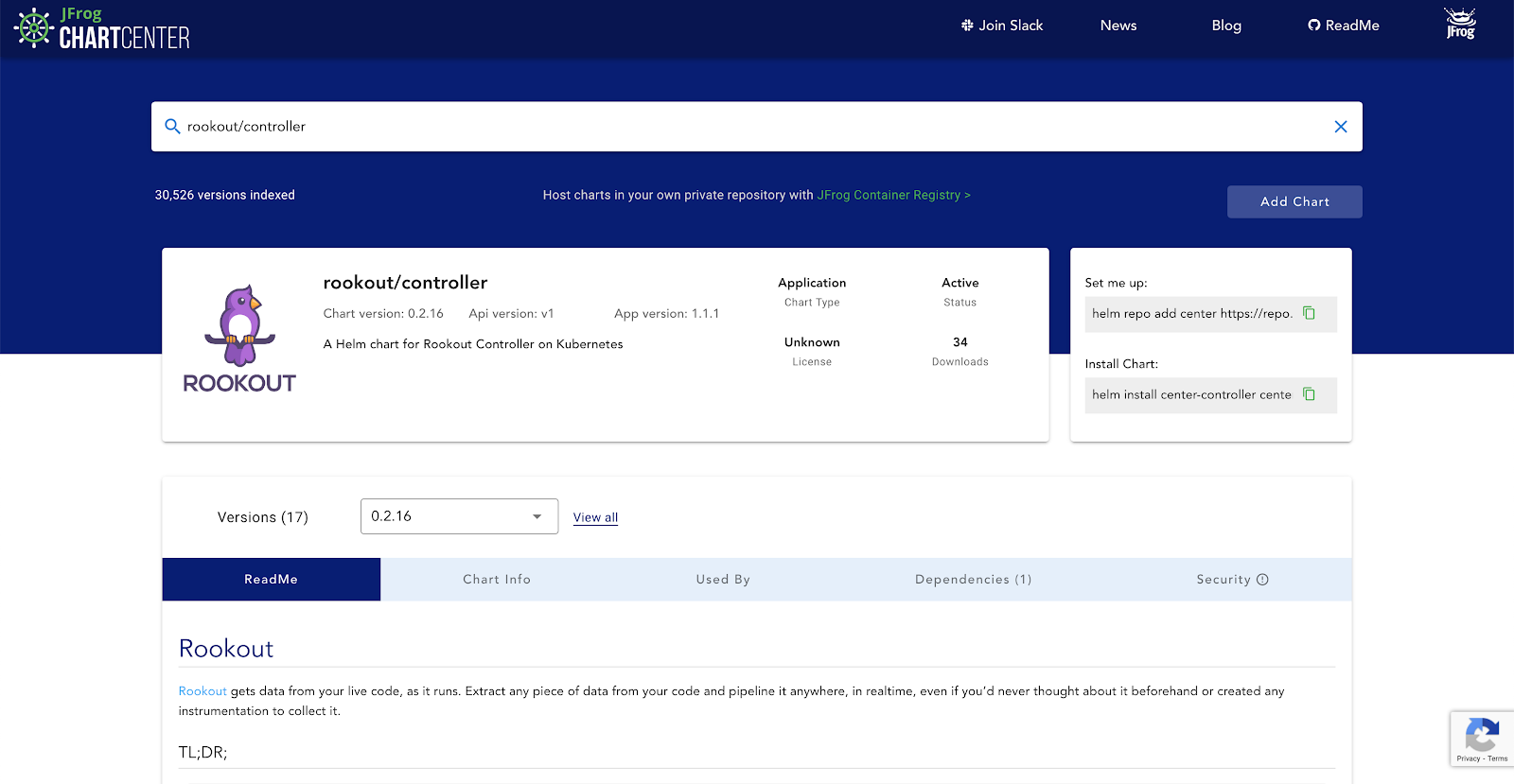Click the reCAPTCHA badge
Screen dimensions: 1514x784
coord(1482,739)
